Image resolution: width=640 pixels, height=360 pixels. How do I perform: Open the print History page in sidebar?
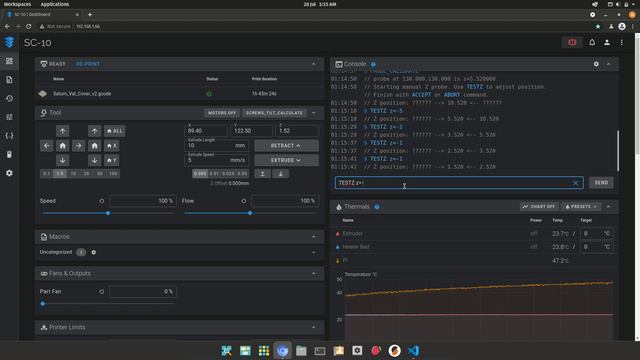(x=9, y=98)
